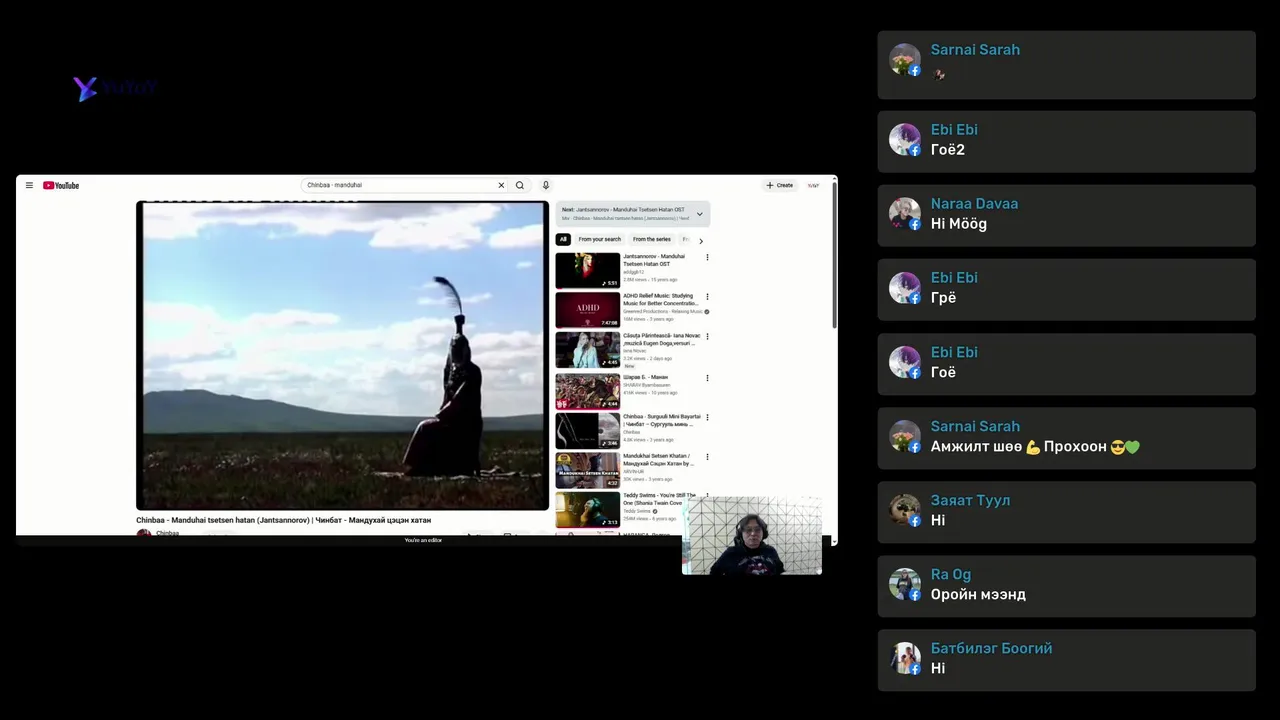Click the comment text Амжилт шөө Прохоон
The width and height of the screenshot is (1280, 720).
pyautogui.click(x=1035, y=446)
